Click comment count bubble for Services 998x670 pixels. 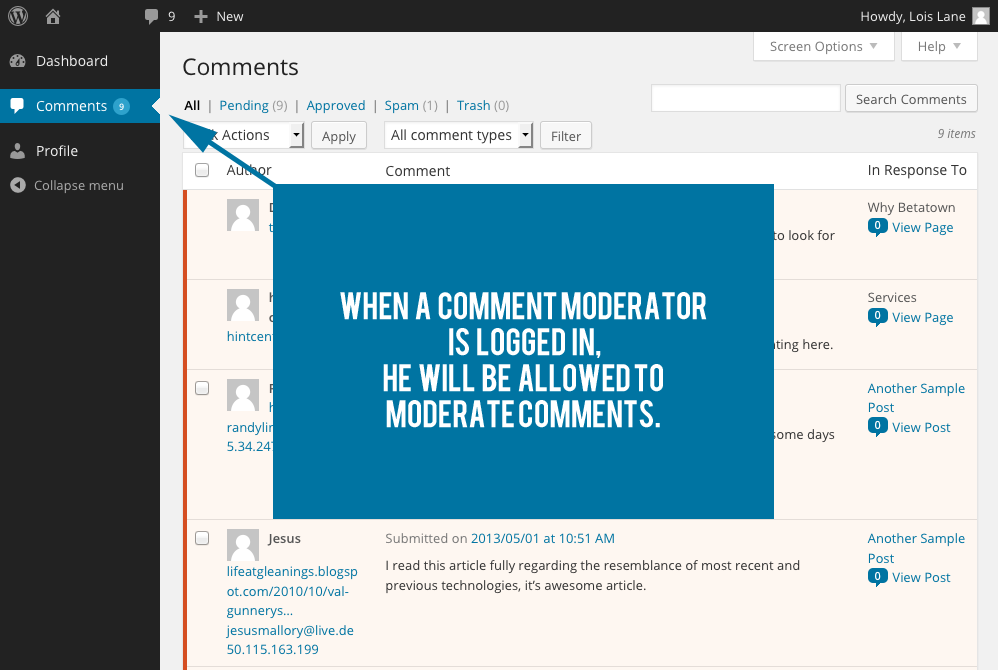(877, 316)
